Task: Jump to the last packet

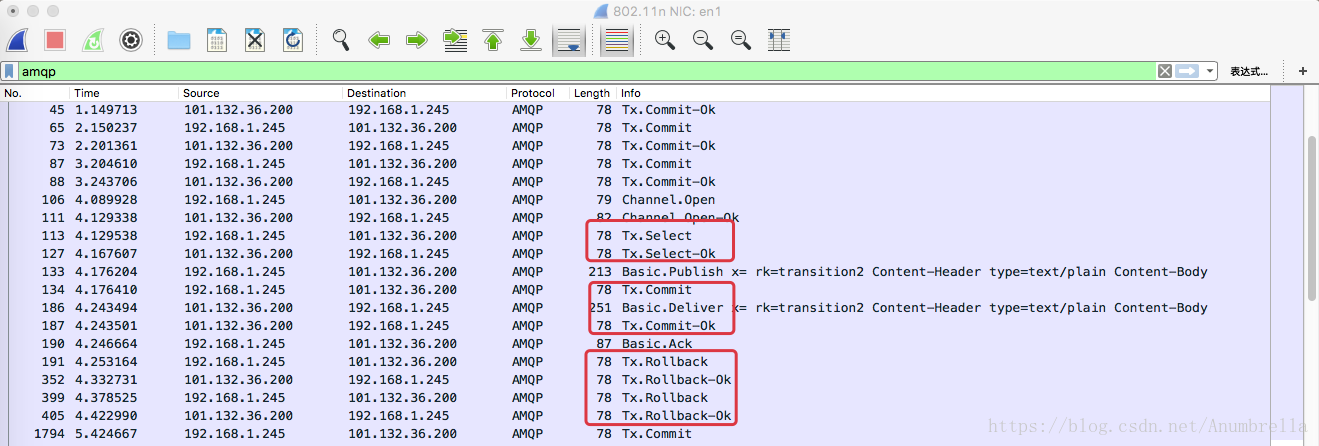Action: pos(531,40)
